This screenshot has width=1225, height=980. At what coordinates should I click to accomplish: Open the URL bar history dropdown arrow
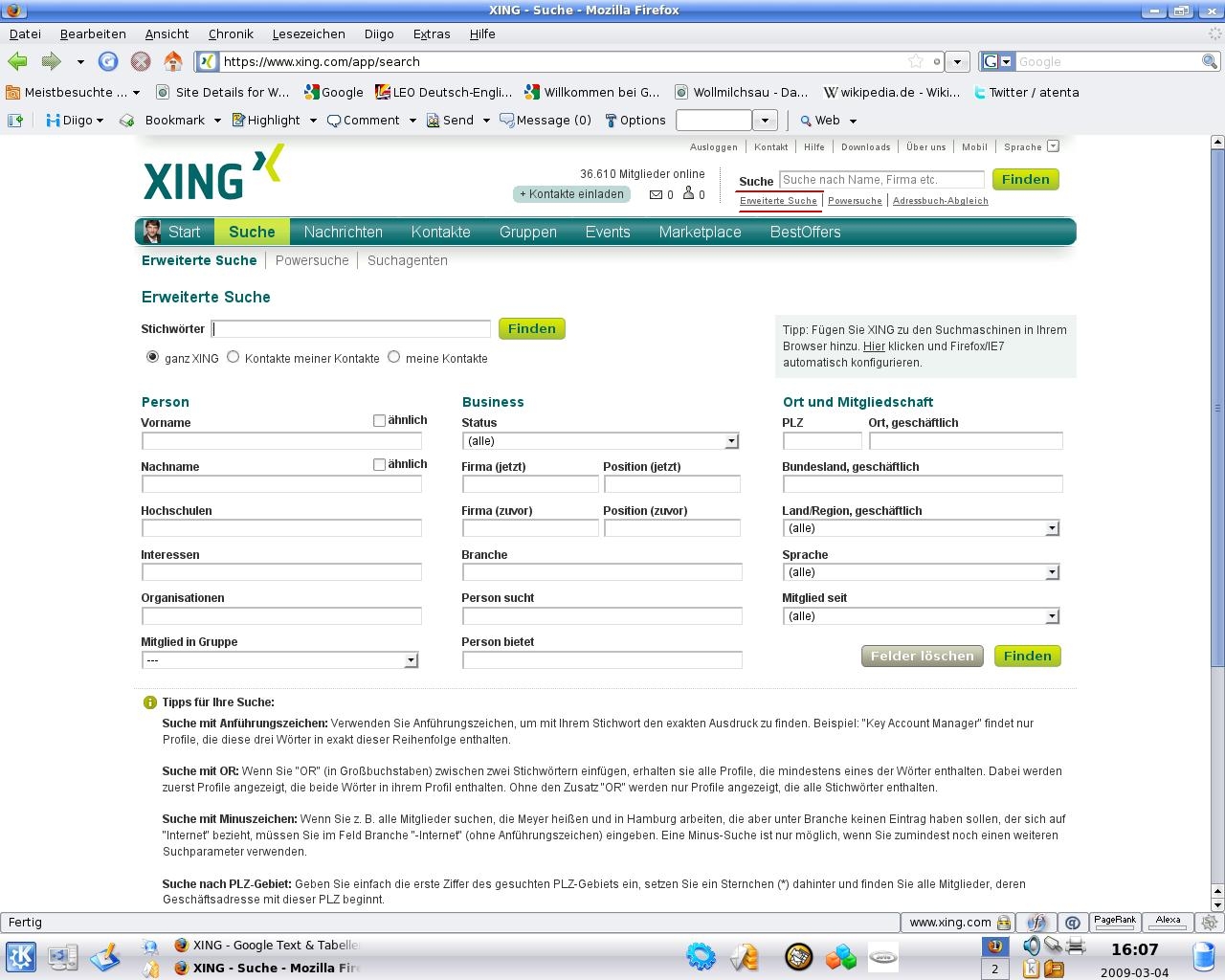[957, 61]
